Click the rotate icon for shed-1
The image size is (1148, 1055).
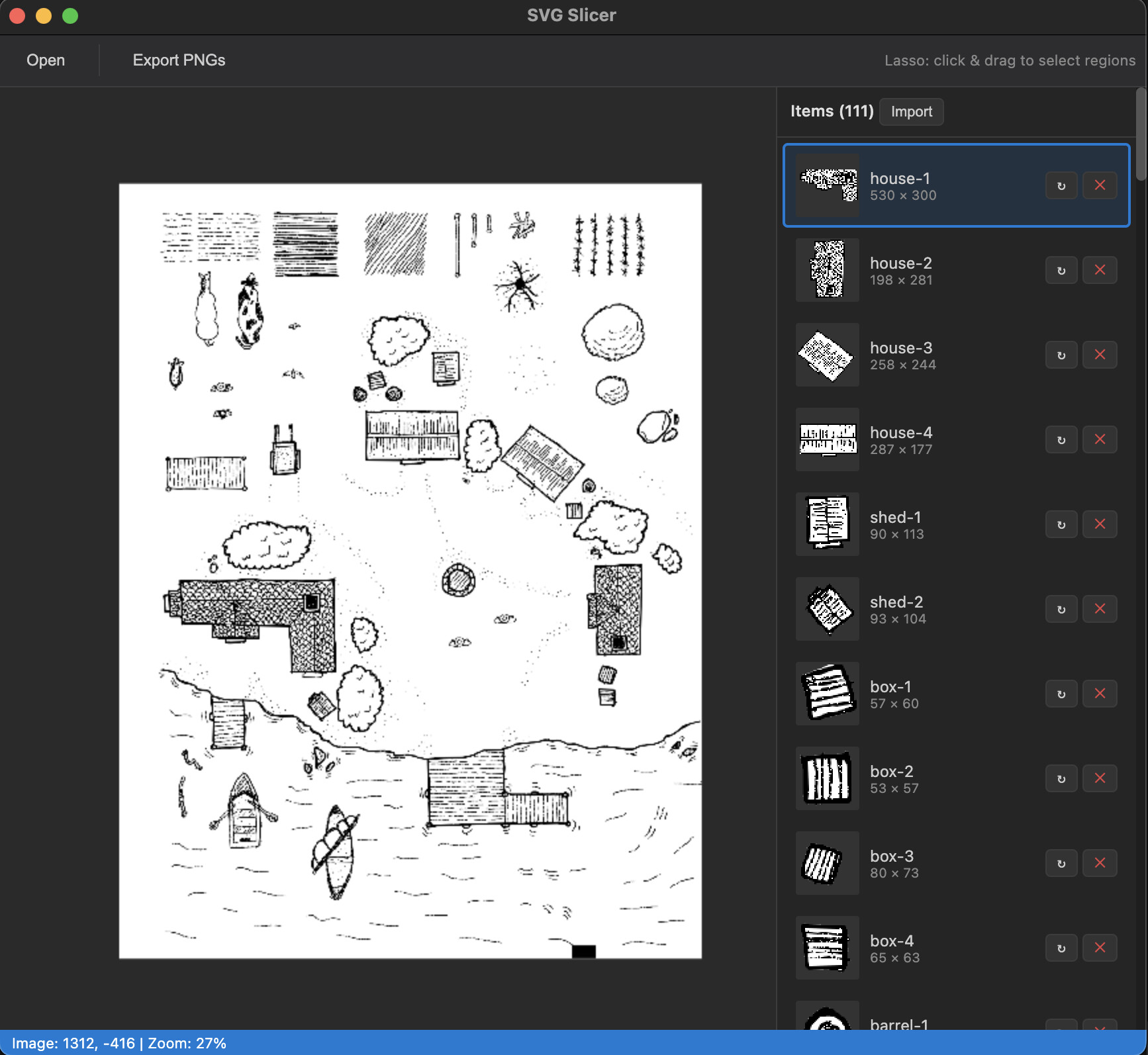coord(1061,525)
